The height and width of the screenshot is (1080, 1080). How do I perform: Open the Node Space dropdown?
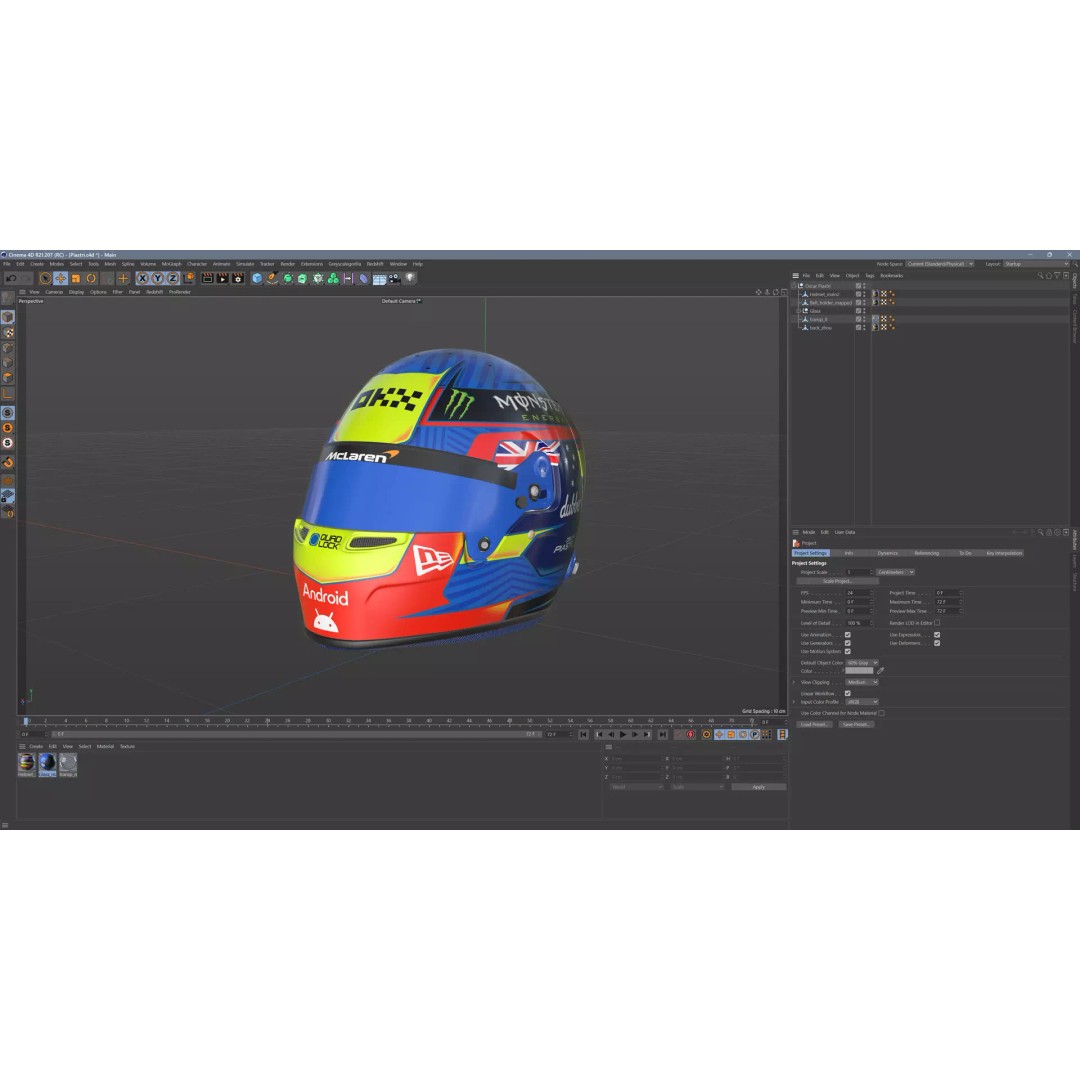point(939,264)
